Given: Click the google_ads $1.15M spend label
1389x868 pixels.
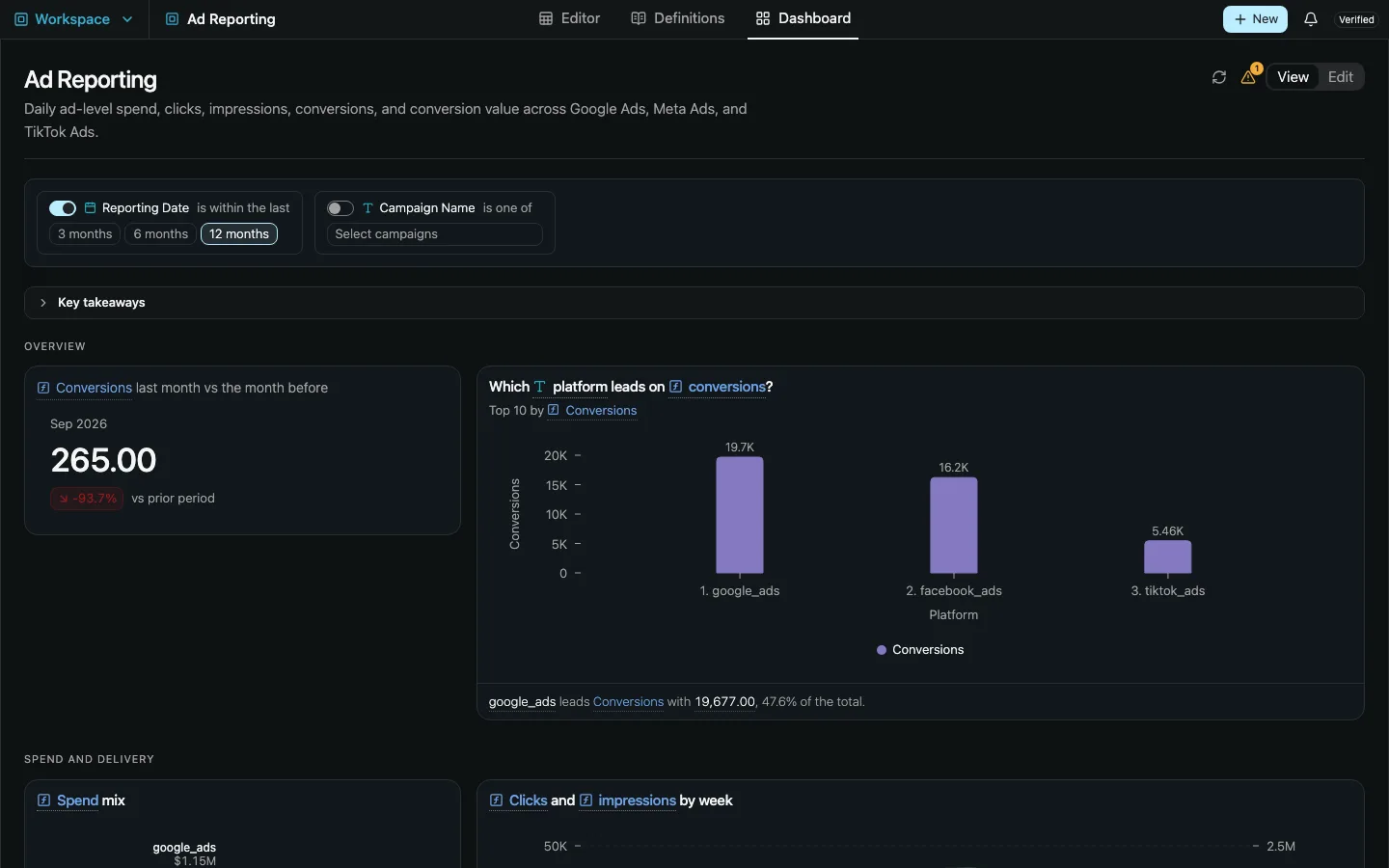Looking at the screenshot, I should [x=184, y=854].
